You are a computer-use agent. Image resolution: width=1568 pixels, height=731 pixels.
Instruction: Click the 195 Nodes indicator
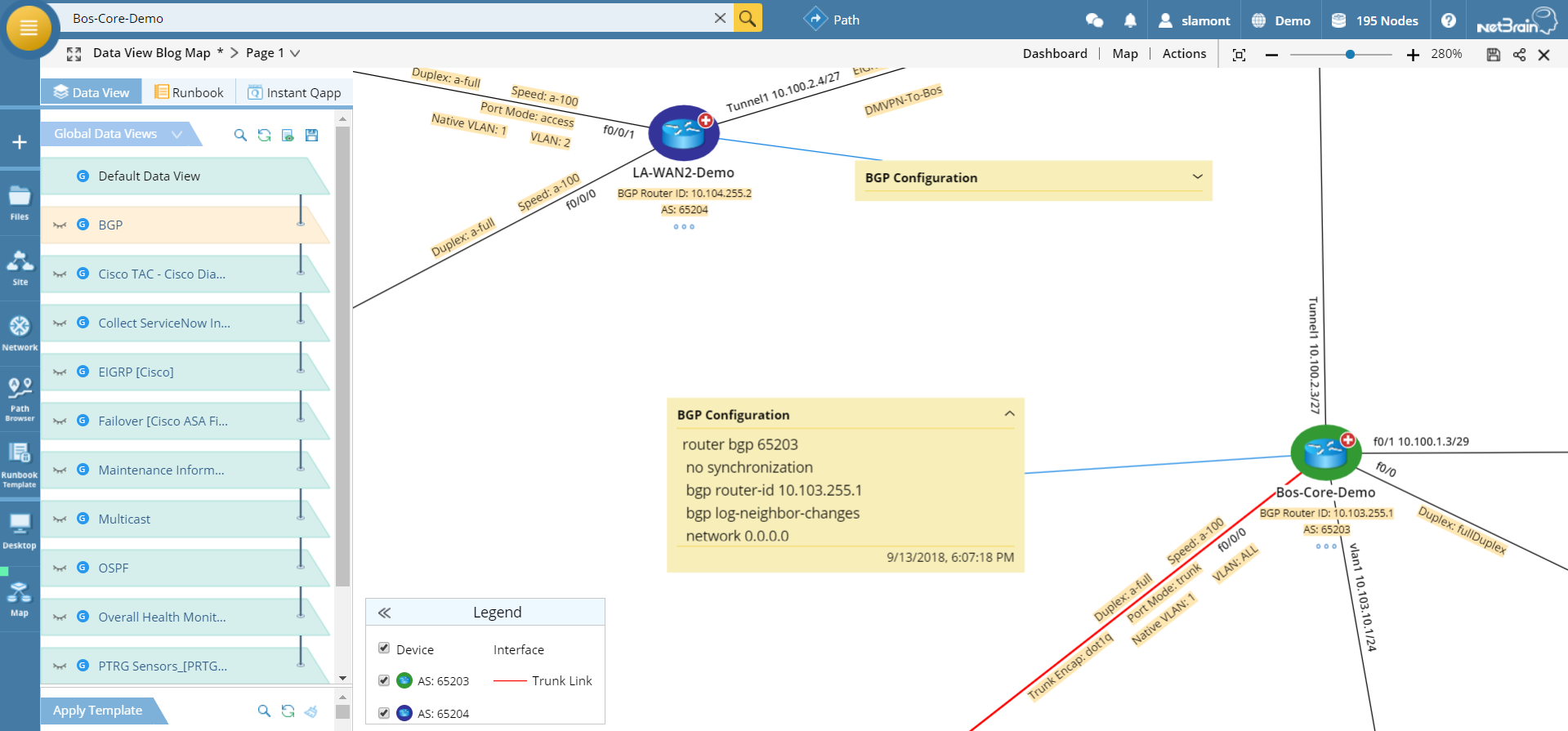click(1375, 20)
